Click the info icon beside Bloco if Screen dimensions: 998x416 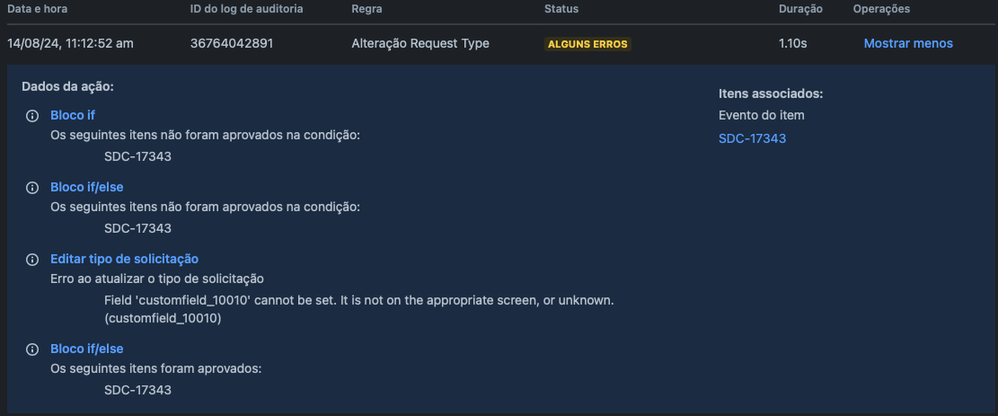coord(31,116)
